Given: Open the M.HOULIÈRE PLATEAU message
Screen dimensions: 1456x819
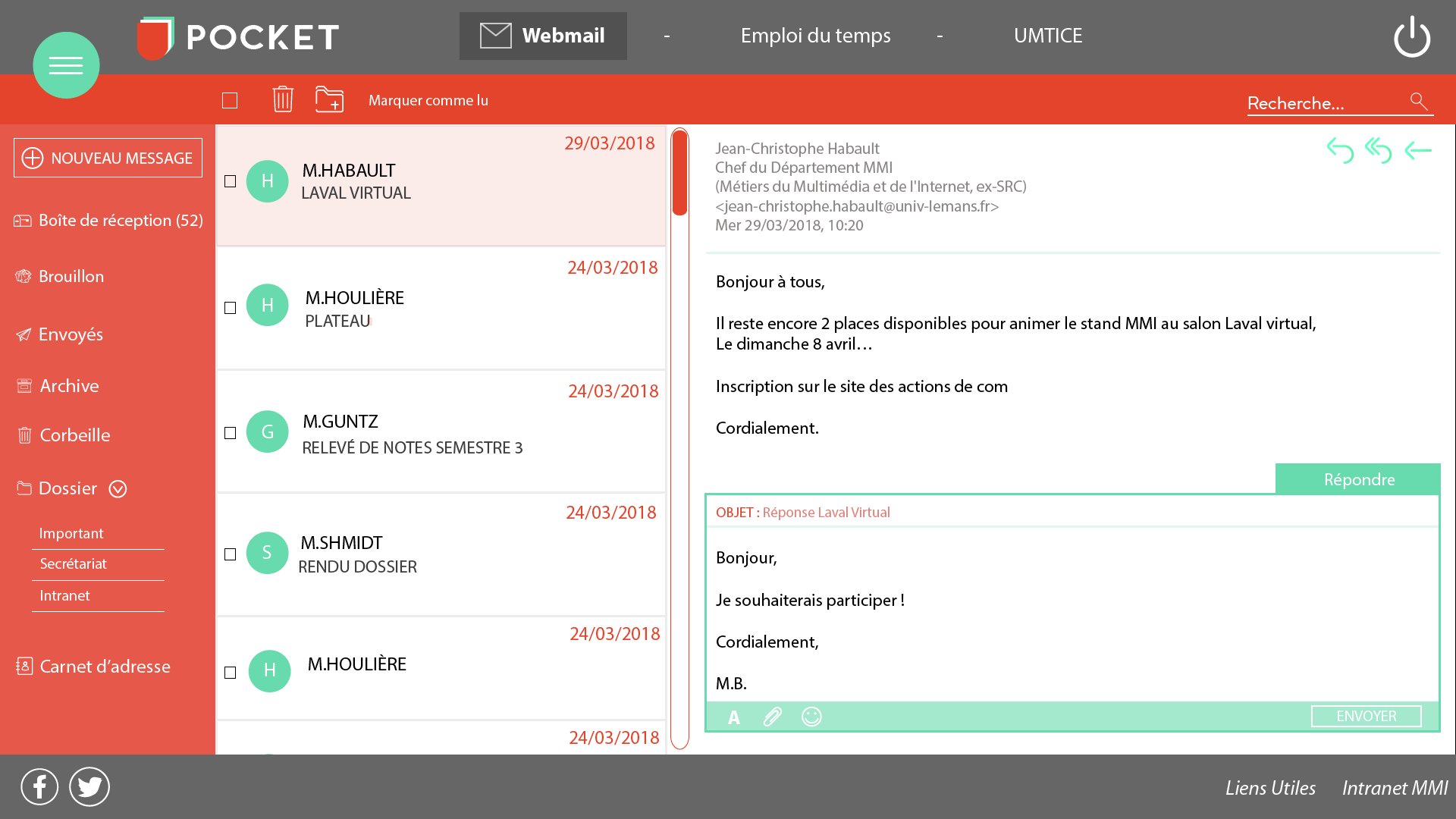Looking at the screenshot, I should (x=441, y=308).
